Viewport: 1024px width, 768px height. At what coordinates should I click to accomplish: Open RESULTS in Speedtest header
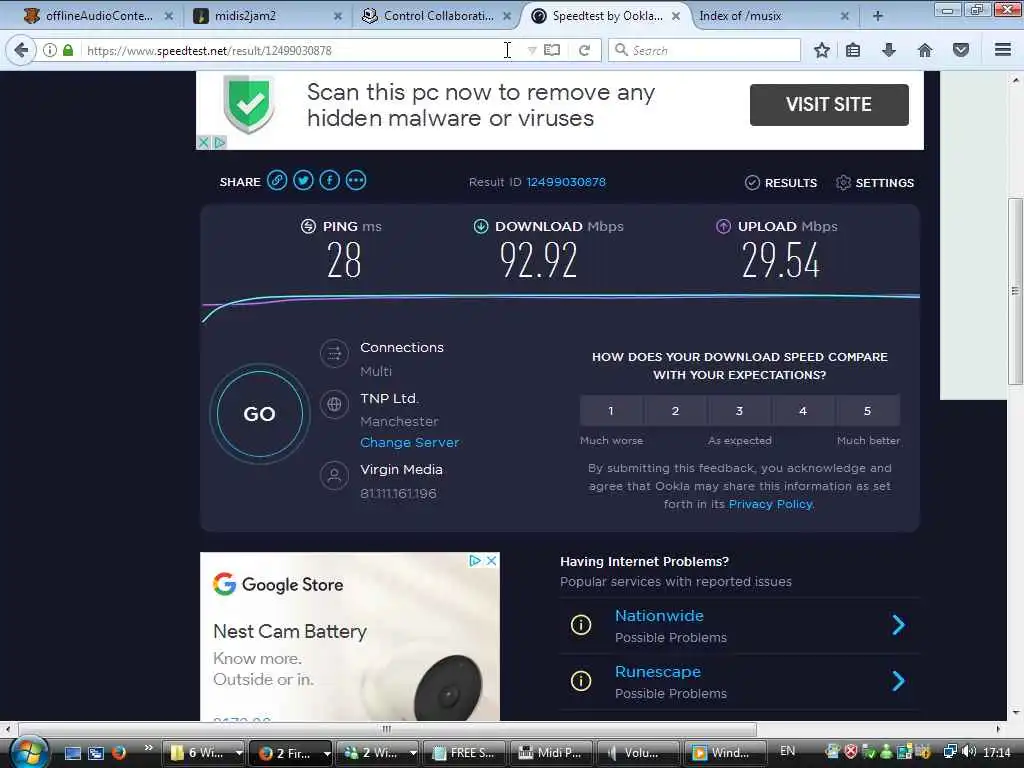point(781,183)
